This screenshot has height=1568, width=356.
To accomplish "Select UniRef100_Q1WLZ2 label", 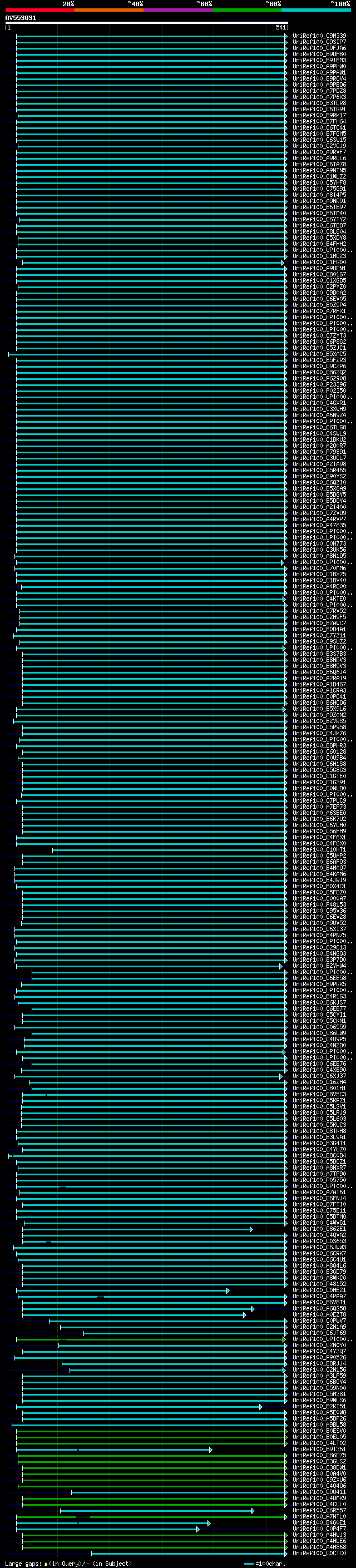I will 319,176.
